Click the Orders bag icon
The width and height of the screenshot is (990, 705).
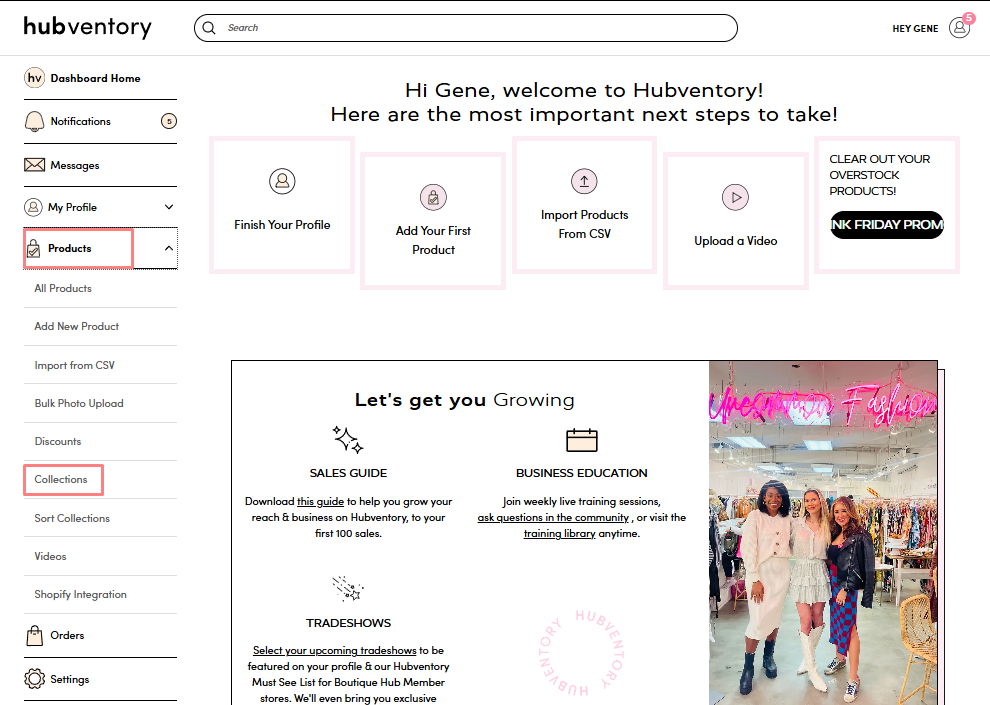click(34, 636)
